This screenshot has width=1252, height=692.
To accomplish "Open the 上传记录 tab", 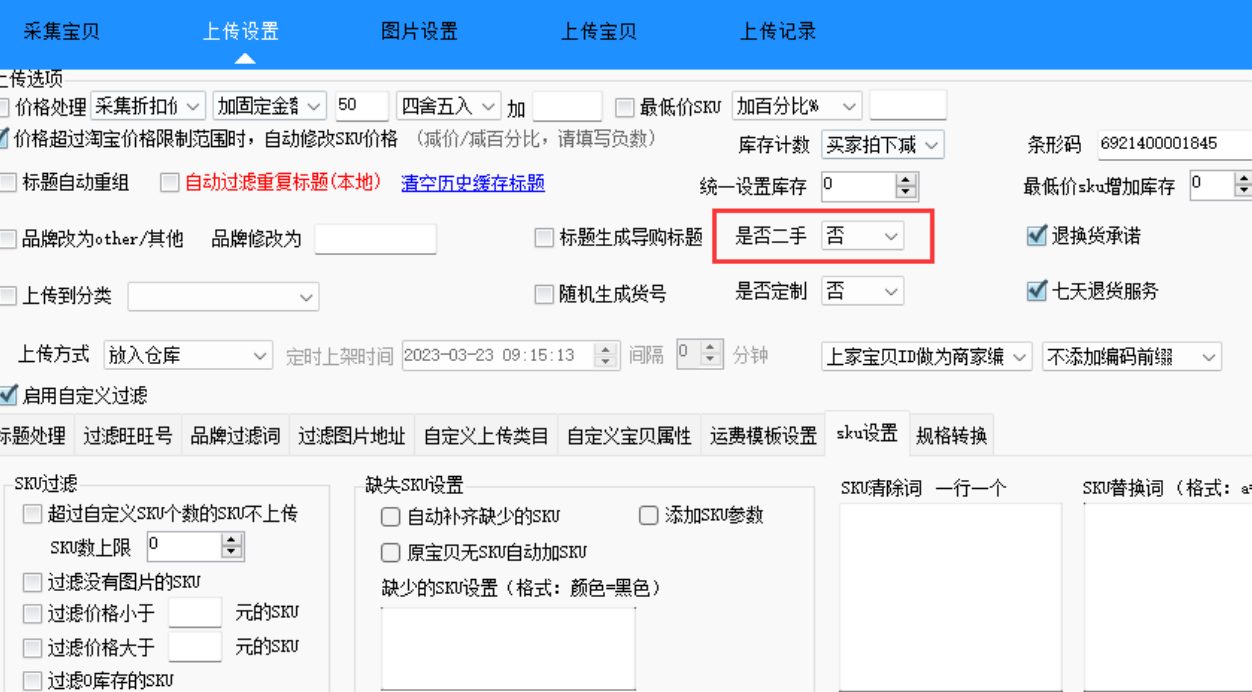I will pos(778,31).
